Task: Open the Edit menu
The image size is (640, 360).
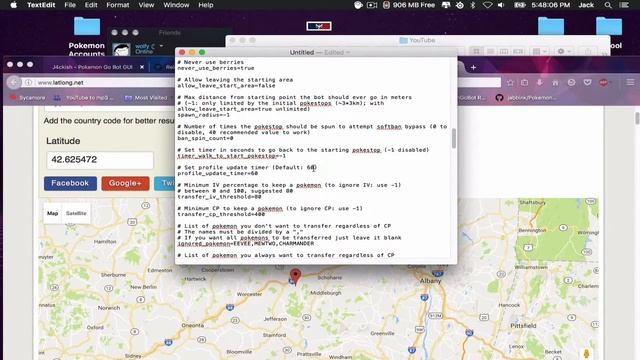Action: point(91,5)
